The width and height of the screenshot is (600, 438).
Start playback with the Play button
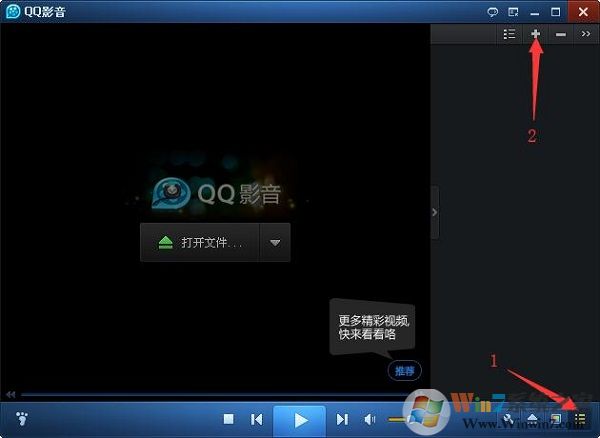pos(300,420)
